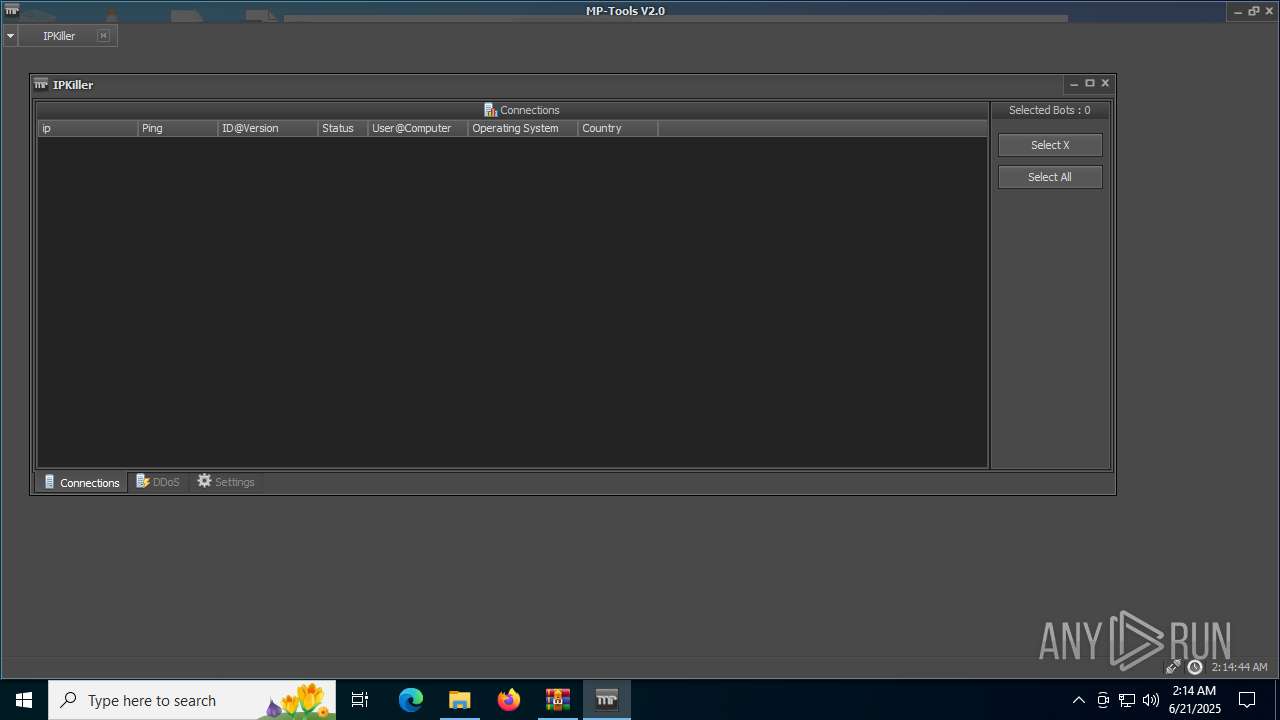Screen dimensions: 1280x720
Task: Click the Selected Bots counter label
Action: pyautogui.click(x=1050, y=110)
